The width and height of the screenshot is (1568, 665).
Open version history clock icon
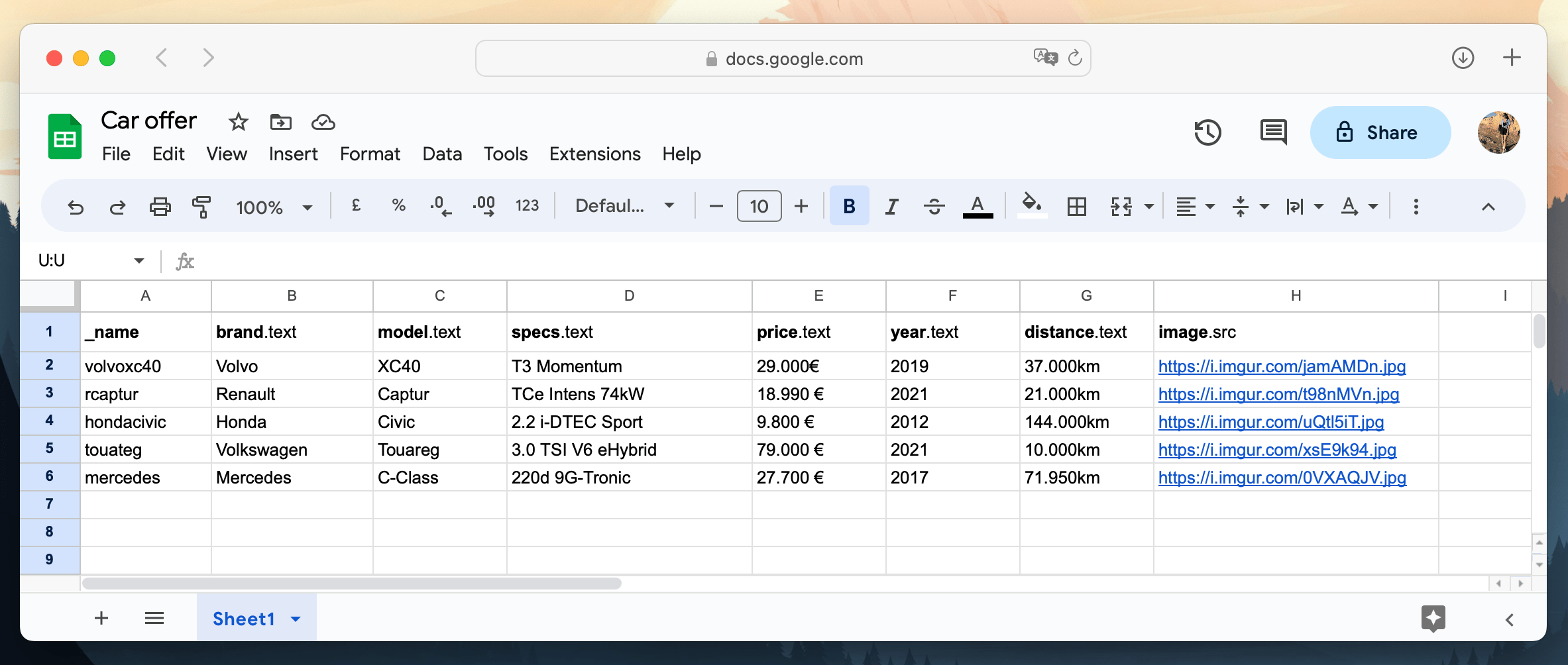pyautogui.click(x=1207, y=132)
